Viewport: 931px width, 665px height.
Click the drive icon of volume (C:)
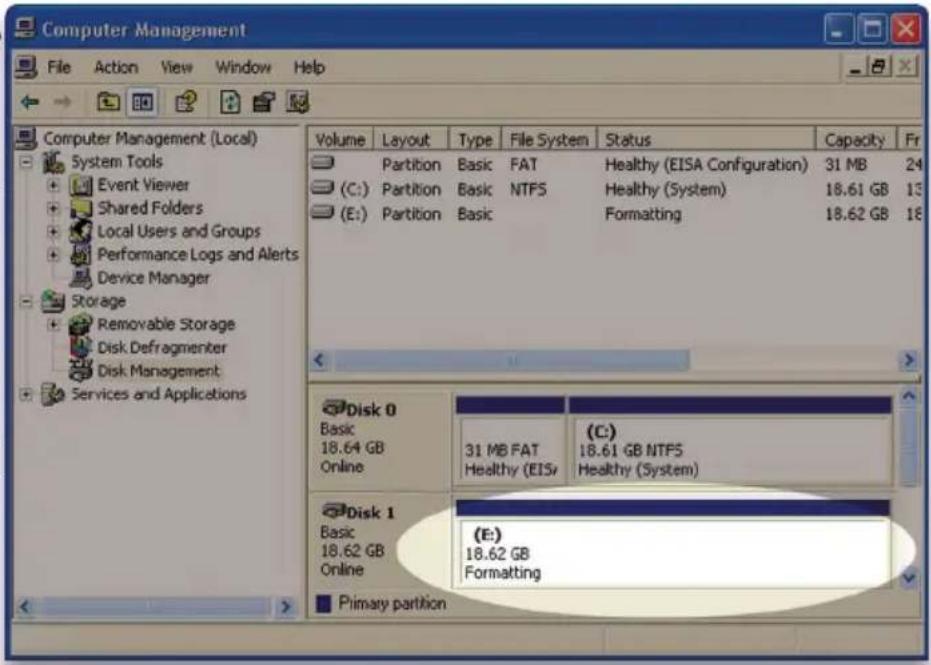(x=322, y=188)
